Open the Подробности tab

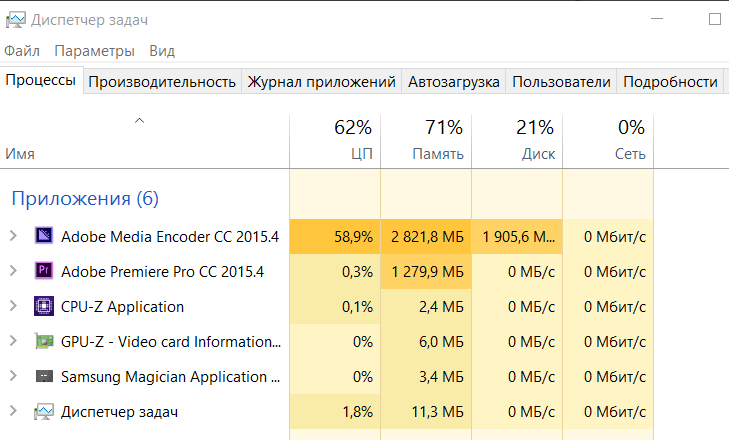(670, 82)
